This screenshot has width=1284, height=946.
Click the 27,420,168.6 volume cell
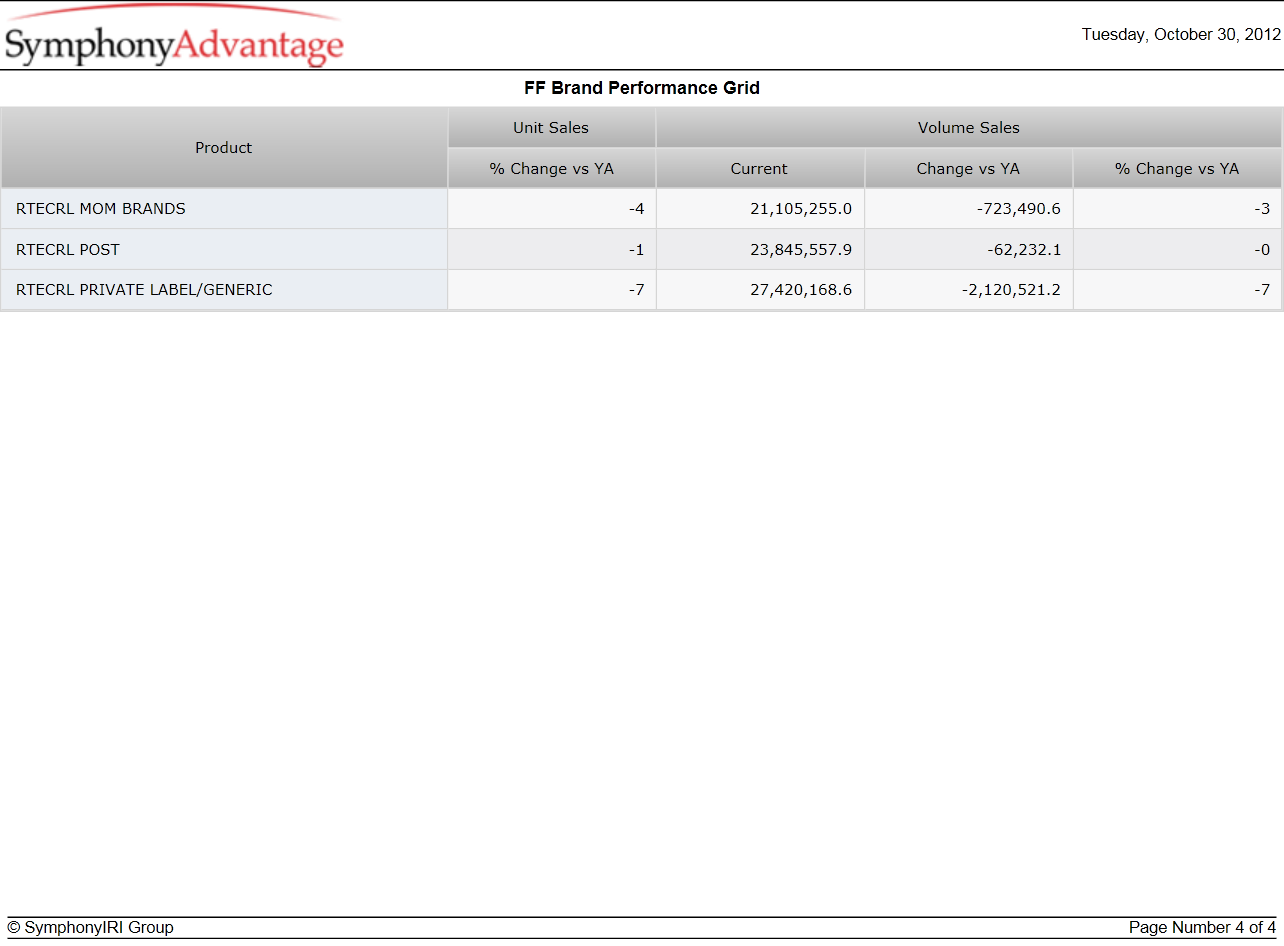click(x=760, y=290)
